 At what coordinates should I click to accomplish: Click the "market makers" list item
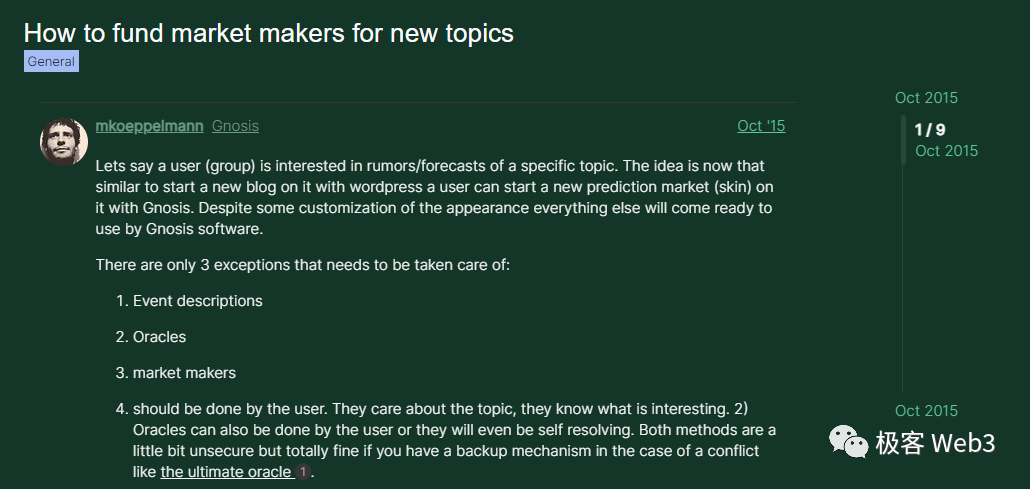click(184, 373)
